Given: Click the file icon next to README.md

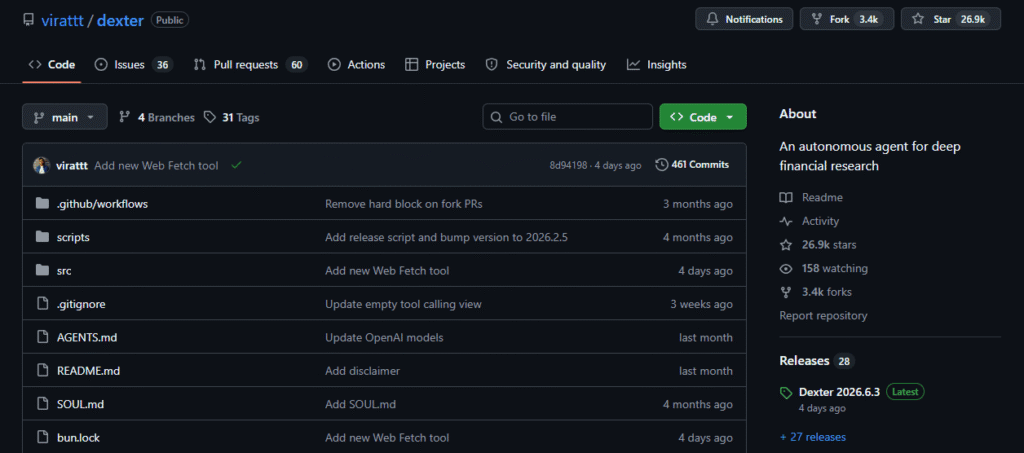Looking at the screenshot, I should 42,371.
